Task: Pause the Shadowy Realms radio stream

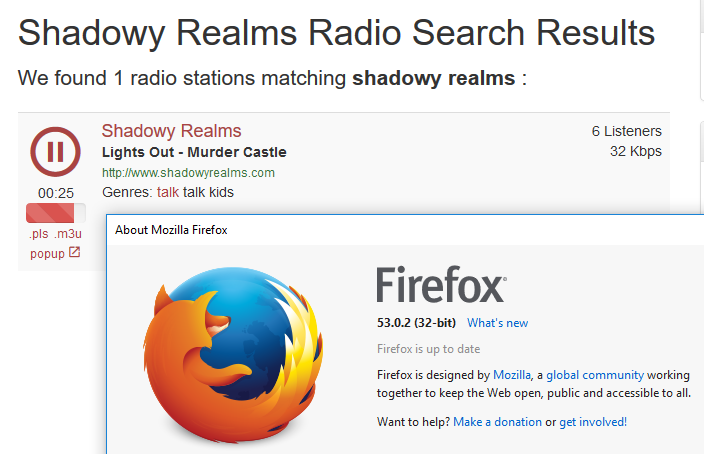Action: [x=56, y=152]
